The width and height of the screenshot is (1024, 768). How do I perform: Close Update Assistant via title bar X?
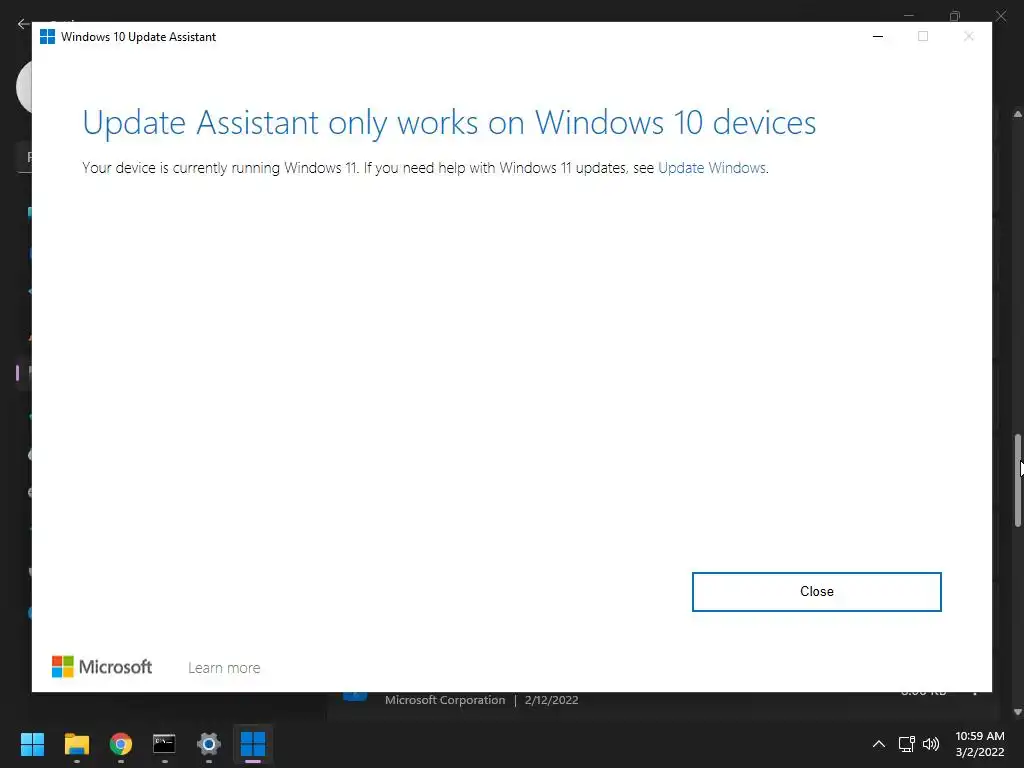click(968, 37)
